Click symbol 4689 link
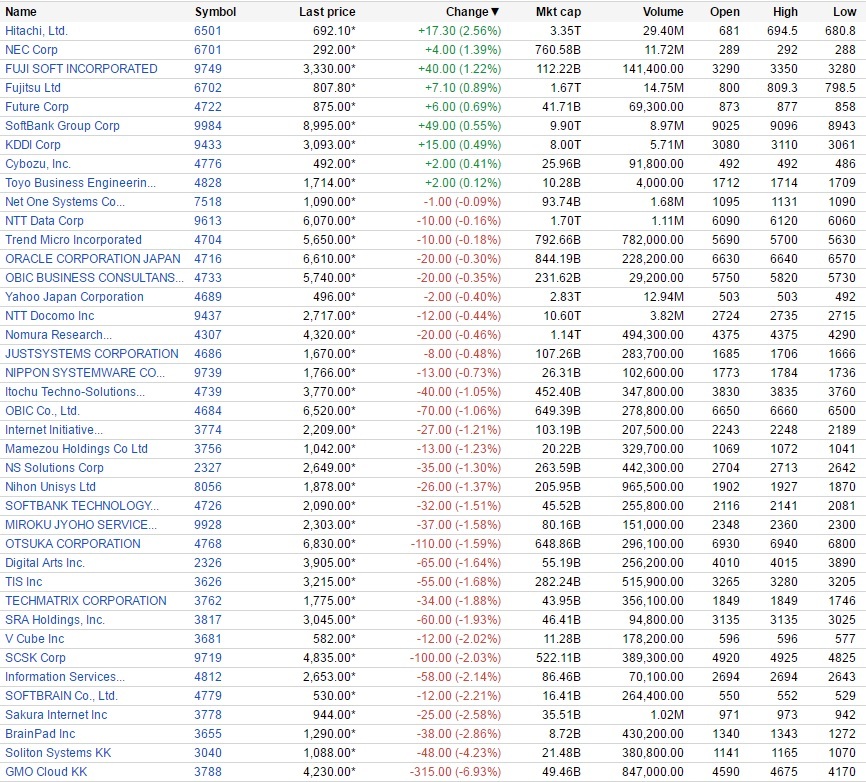 point(208,297)
